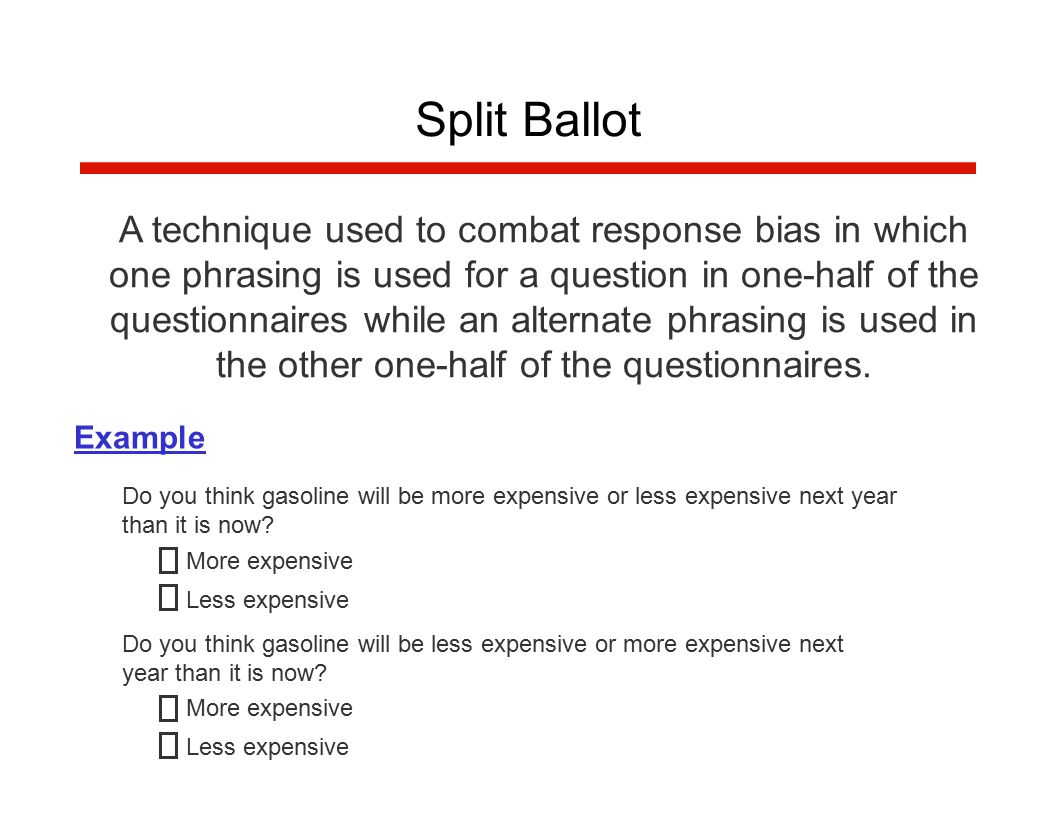Click 'year than it is now?' in second question
1056x825 pixels.
coord(224,673)
